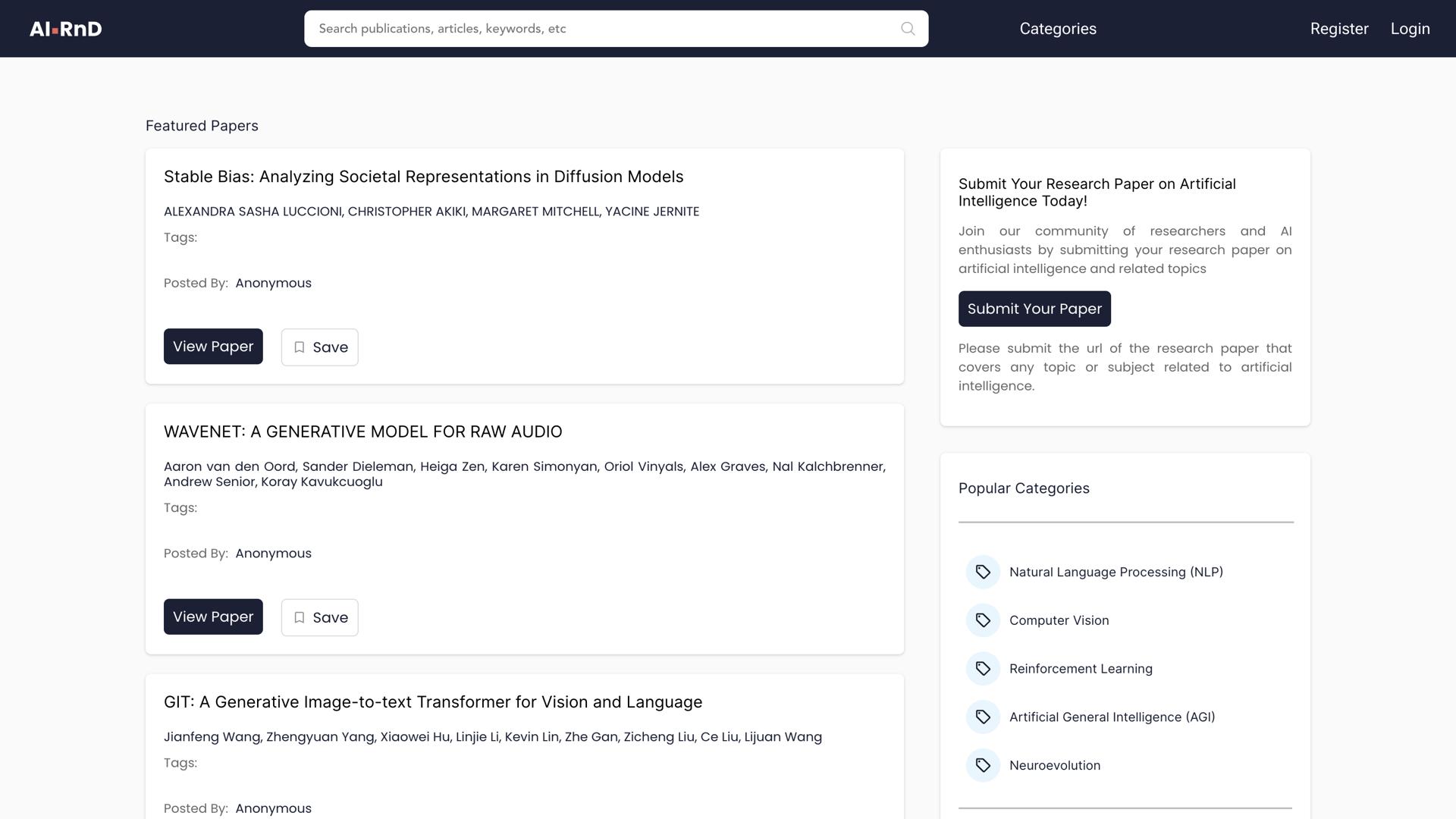The image size is (1456, 819).
Task: View the Stable Bias paper
Action: tap(213, 347)
